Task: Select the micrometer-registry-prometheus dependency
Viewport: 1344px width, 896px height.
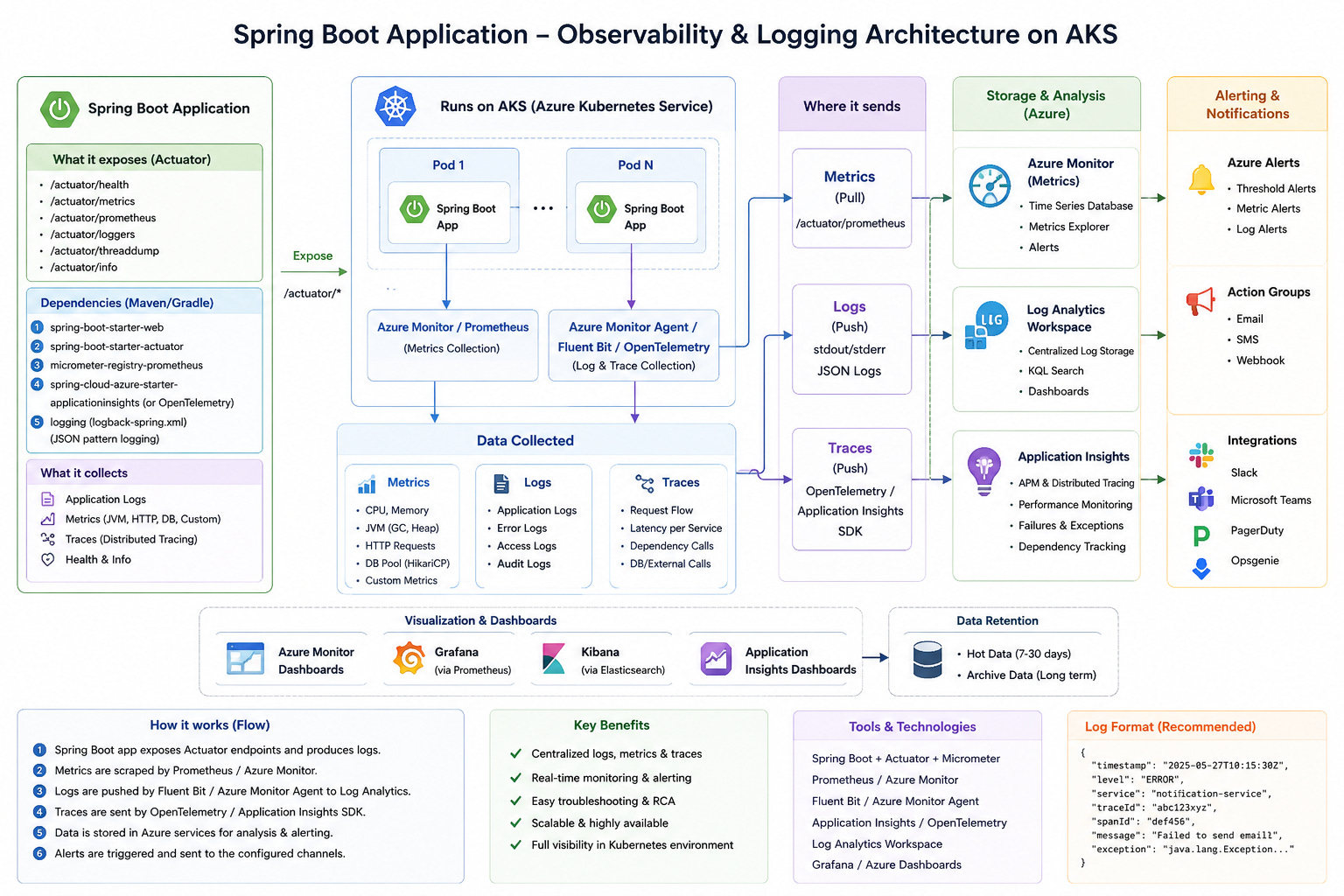Action: pos(126,366)
